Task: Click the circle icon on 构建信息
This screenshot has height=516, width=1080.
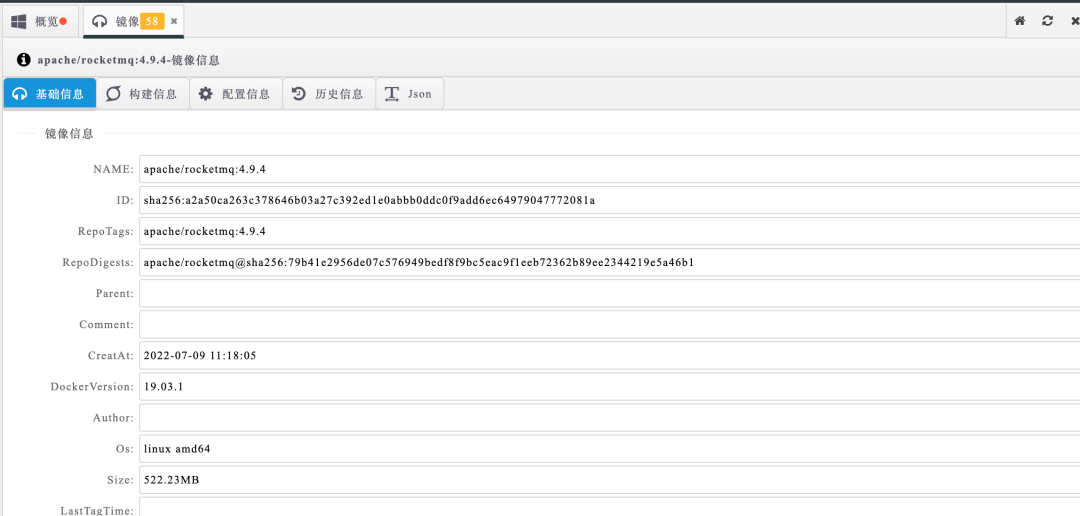Action: (x=113, y=94)
